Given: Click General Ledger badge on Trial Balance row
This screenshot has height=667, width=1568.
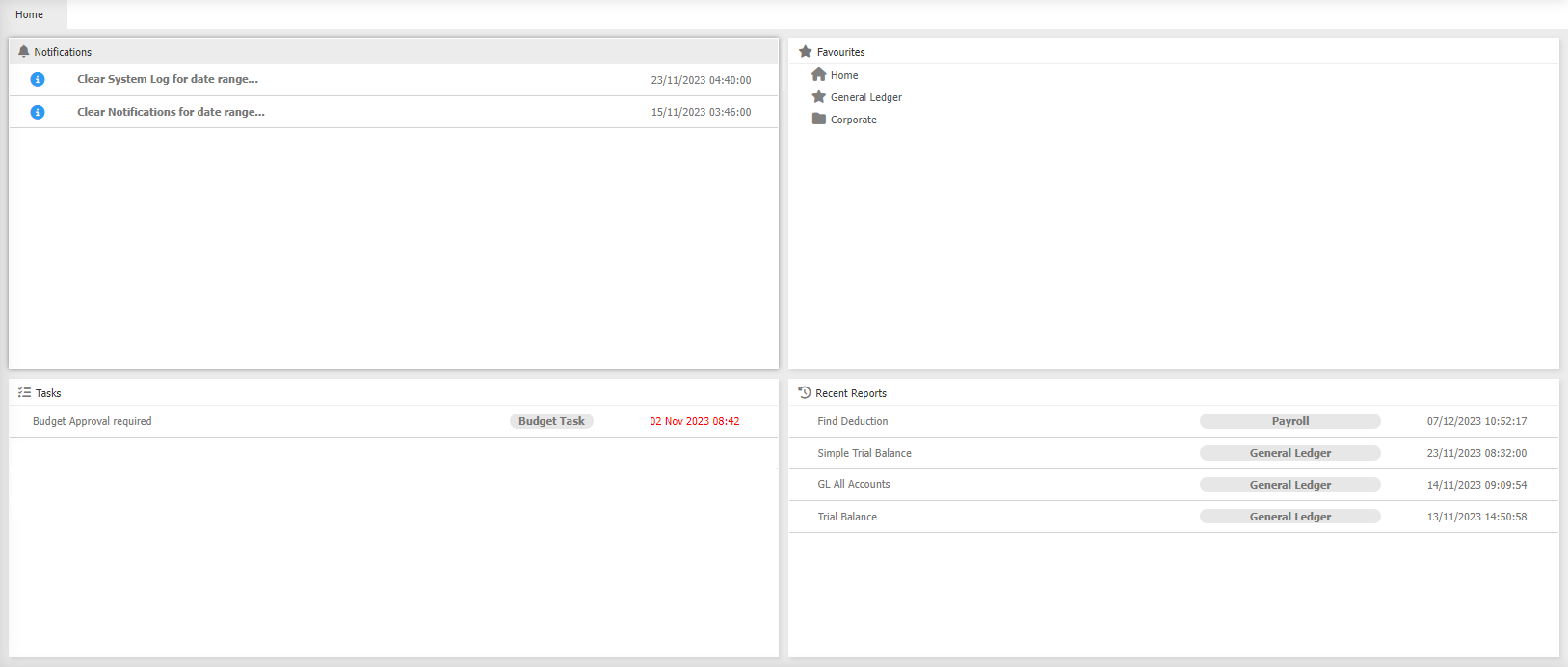Looking at the screenshot, I should (x=1289, y=517).
